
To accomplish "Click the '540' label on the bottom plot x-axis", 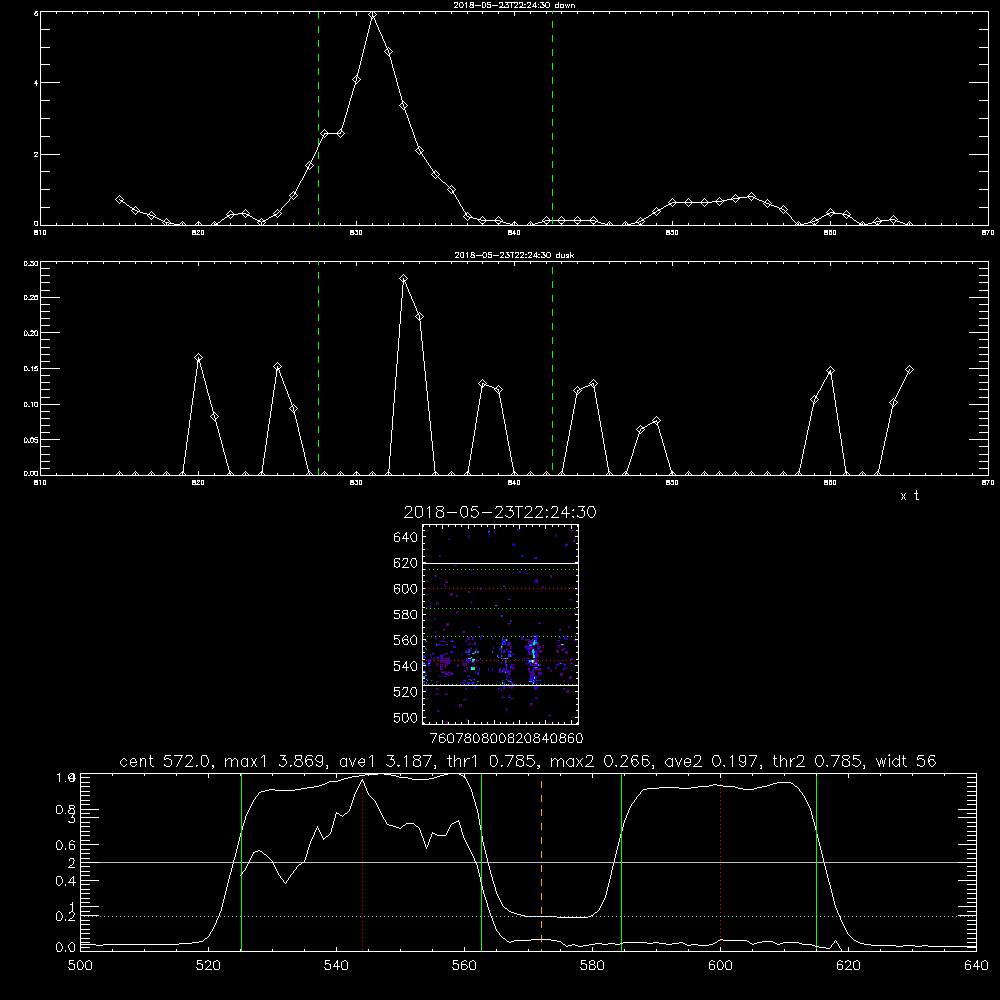I will pos(336,966).
